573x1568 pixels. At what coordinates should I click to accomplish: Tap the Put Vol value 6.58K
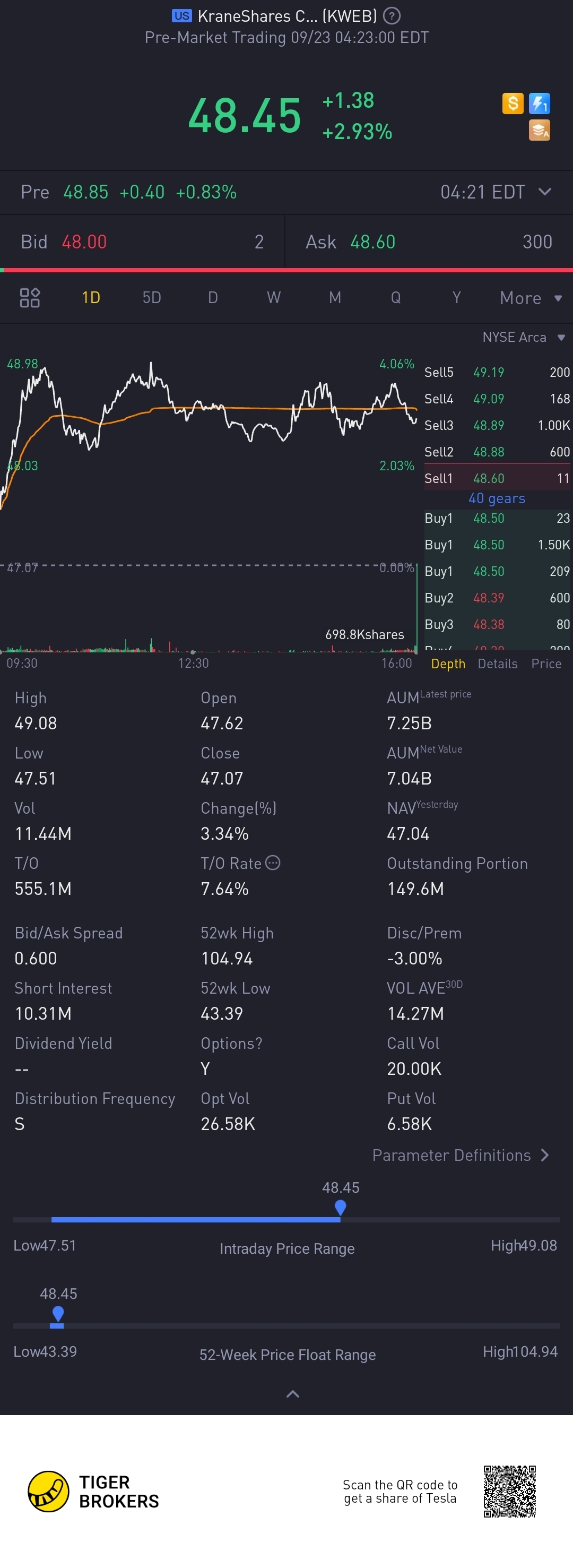pos(410,1124)
